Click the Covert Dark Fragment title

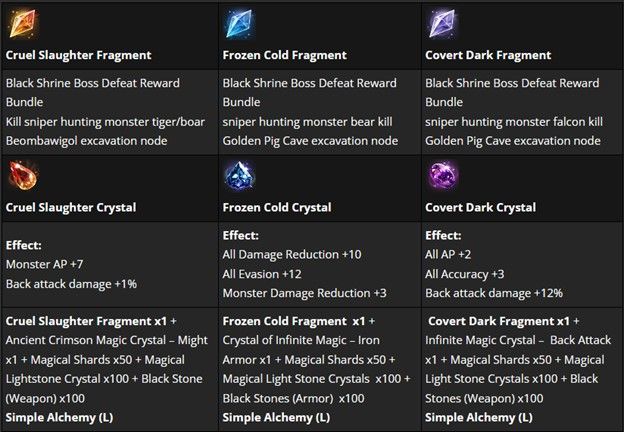click(488, 55)
